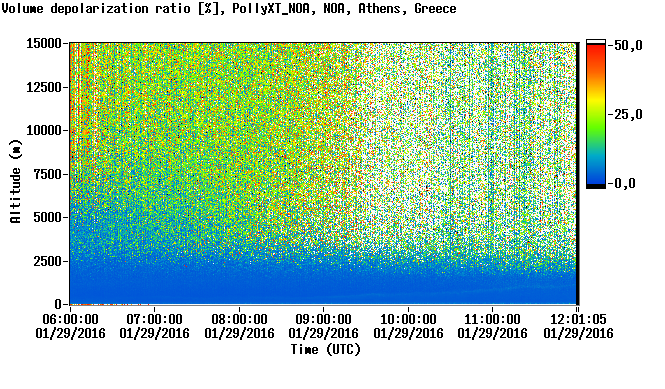665x389 pixels.
Task: Click the 15000 altitude tick label
Action: click(x=44, y=43)
